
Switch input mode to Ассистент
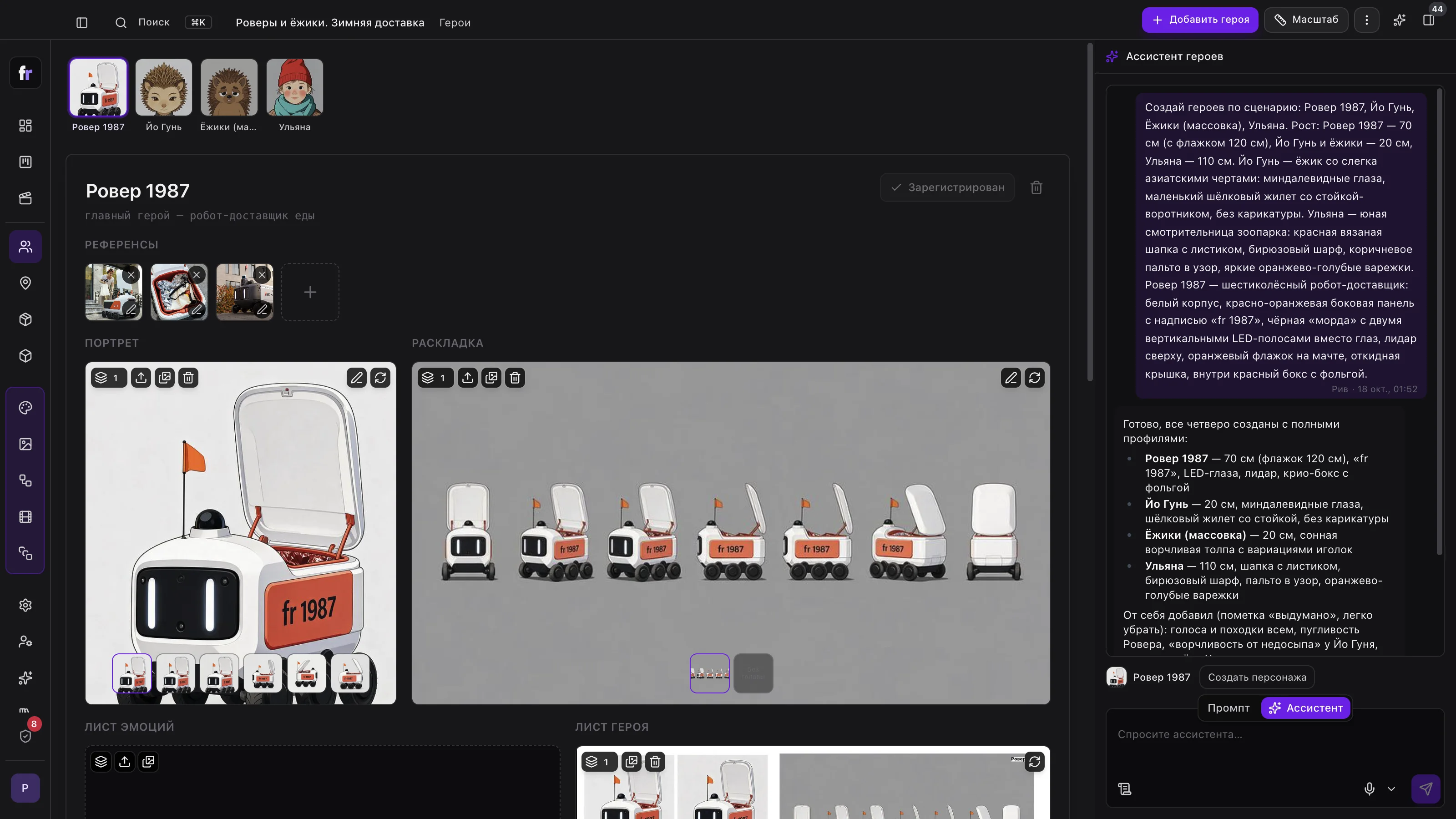(x=1306, y=708)
